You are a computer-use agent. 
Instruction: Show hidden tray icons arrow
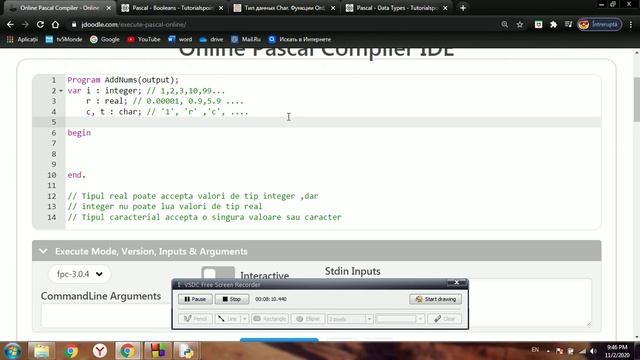point(548,351)
